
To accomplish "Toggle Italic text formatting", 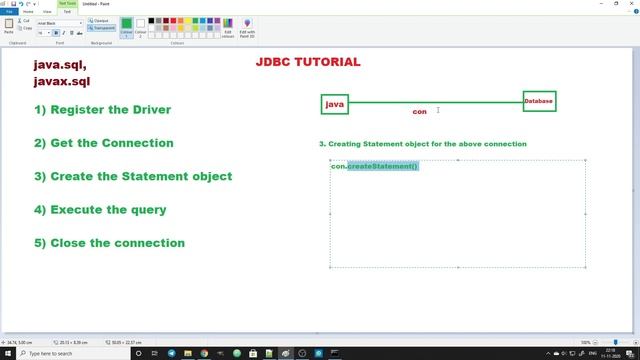I will tap(64, 33).
